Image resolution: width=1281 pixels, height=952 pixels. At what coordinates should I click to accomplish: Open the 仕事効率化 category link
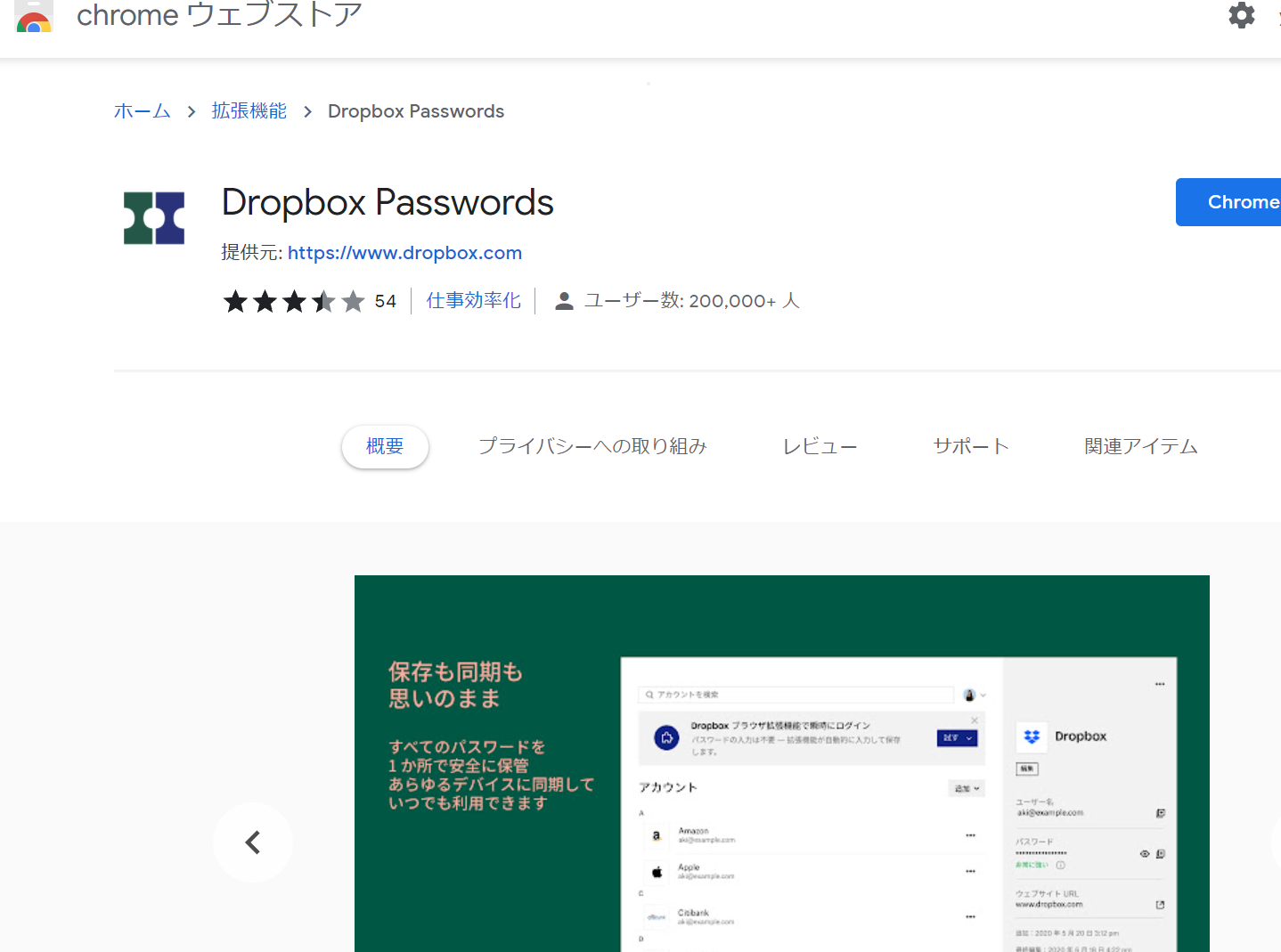point(473,301)
